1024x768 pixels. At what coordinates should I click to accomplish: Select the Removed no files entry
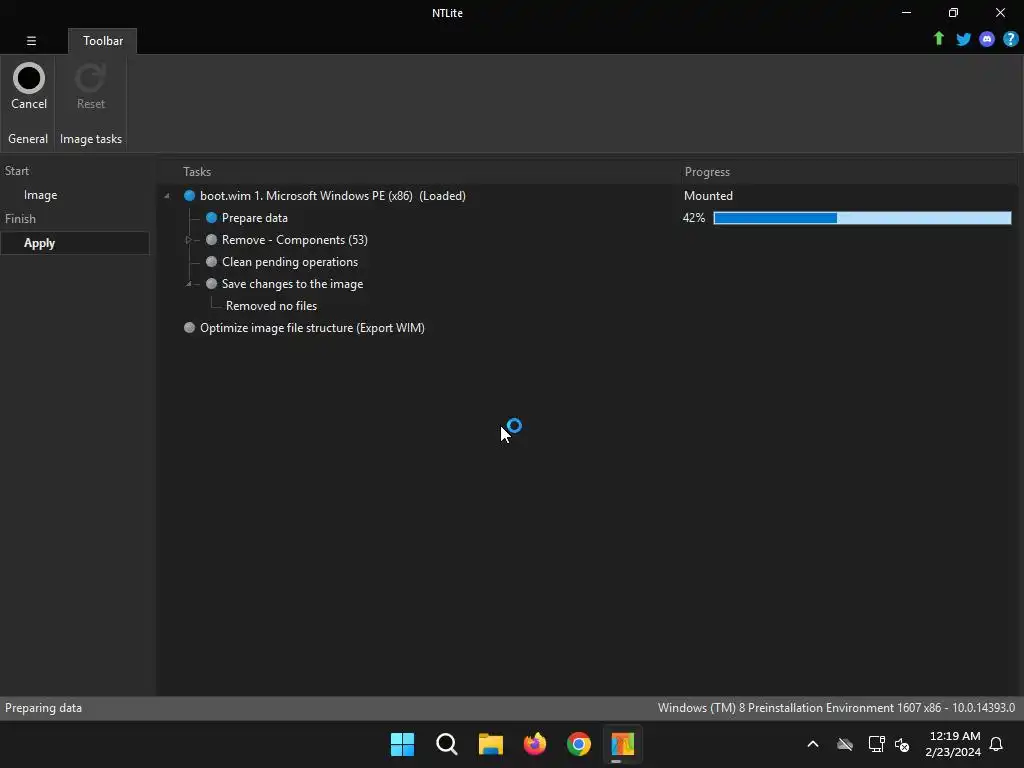[x=271, y=306]
